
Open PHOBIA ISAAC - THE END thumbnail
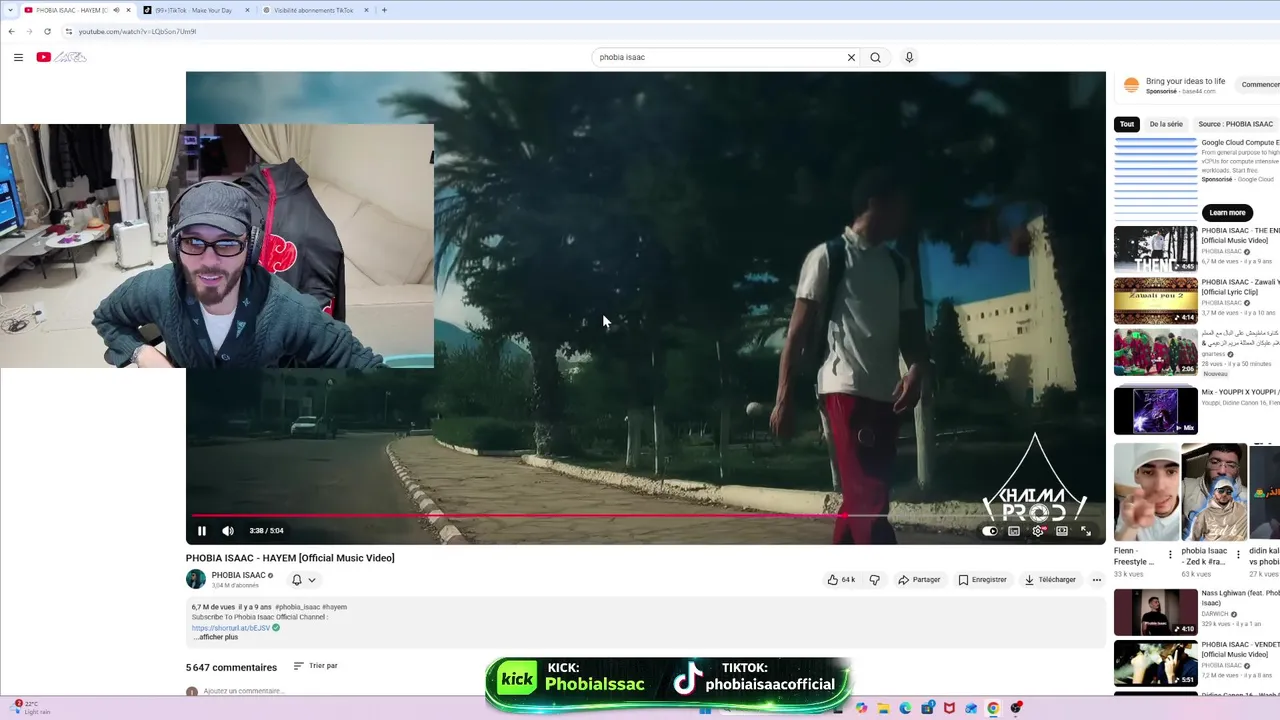pos(1155,249)
